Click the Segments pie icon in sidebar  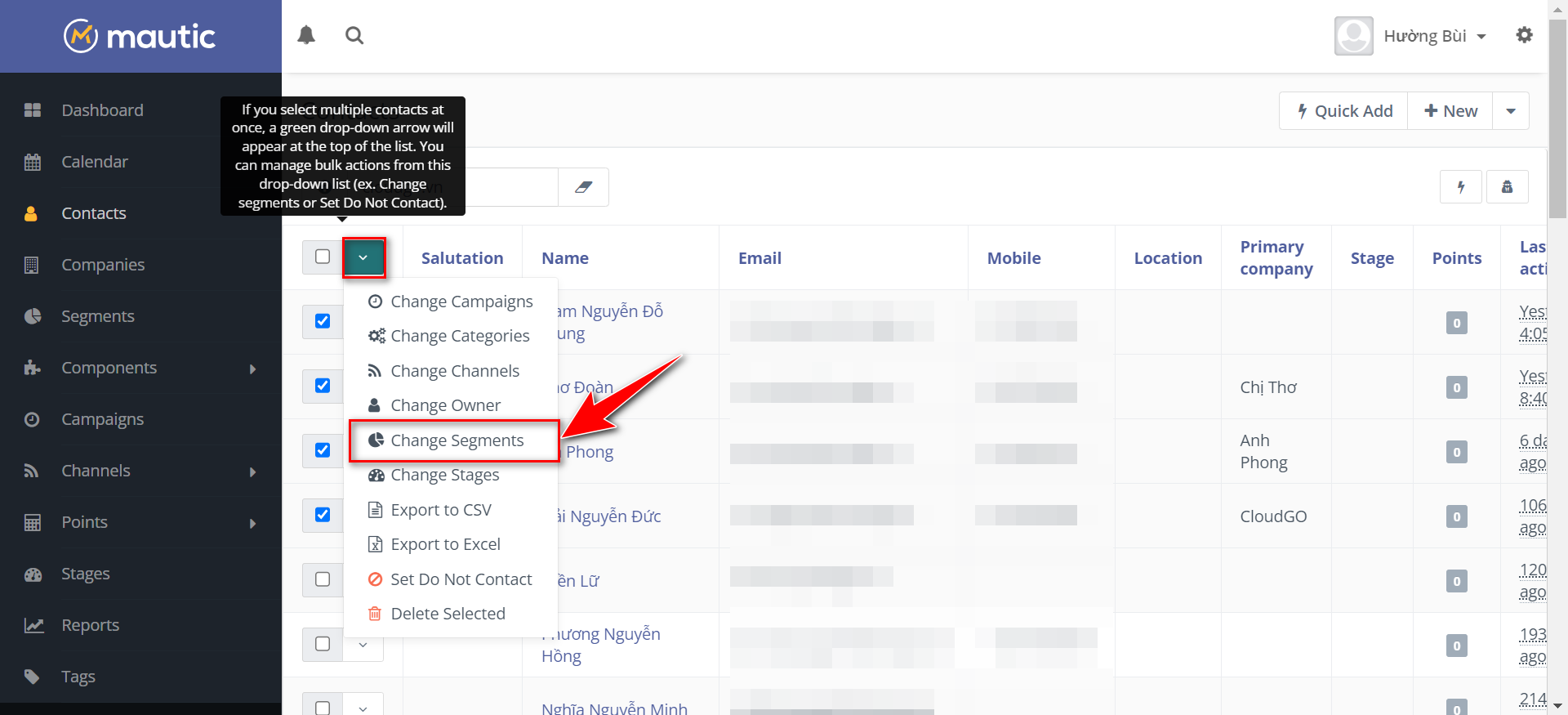pos(33,316)
